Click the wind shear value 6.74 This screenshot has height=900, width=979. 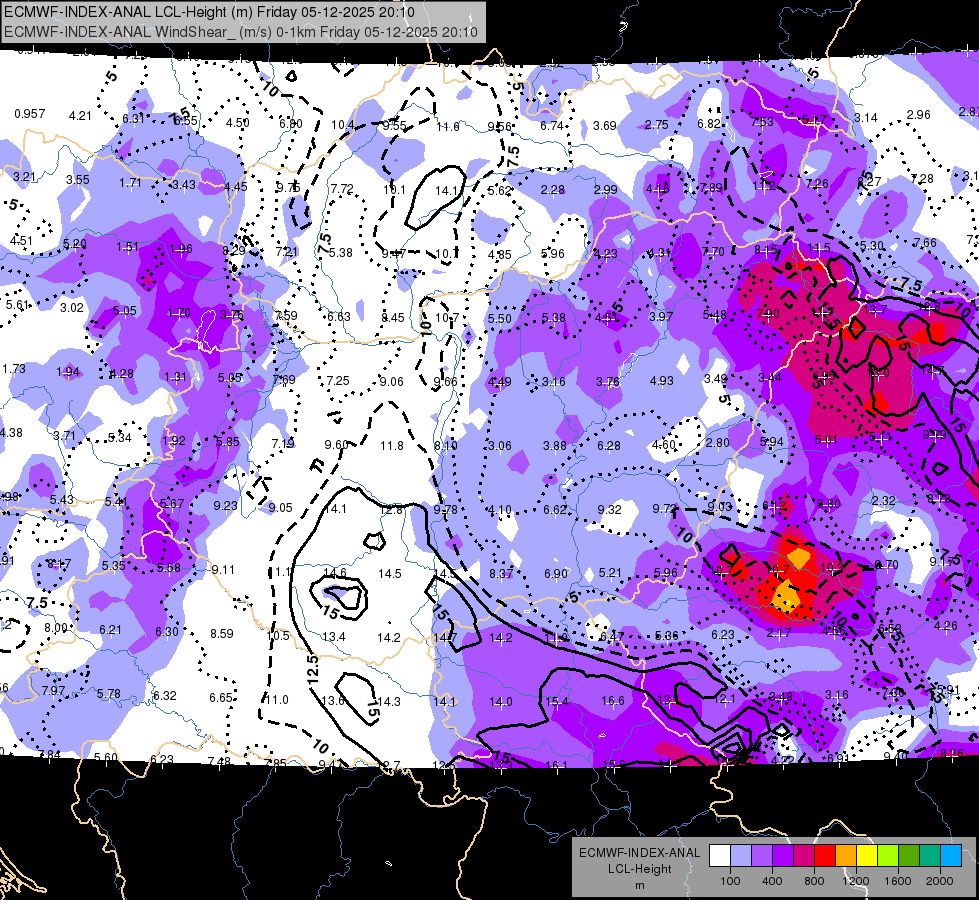pyautogui.click(x=552, y=126)
